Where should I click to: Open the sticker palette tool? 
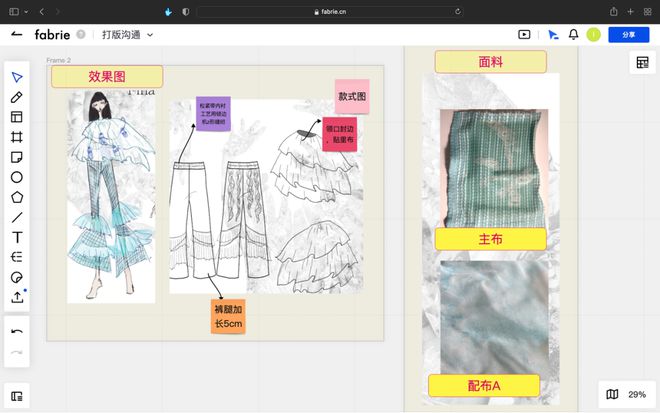(17, 277)
